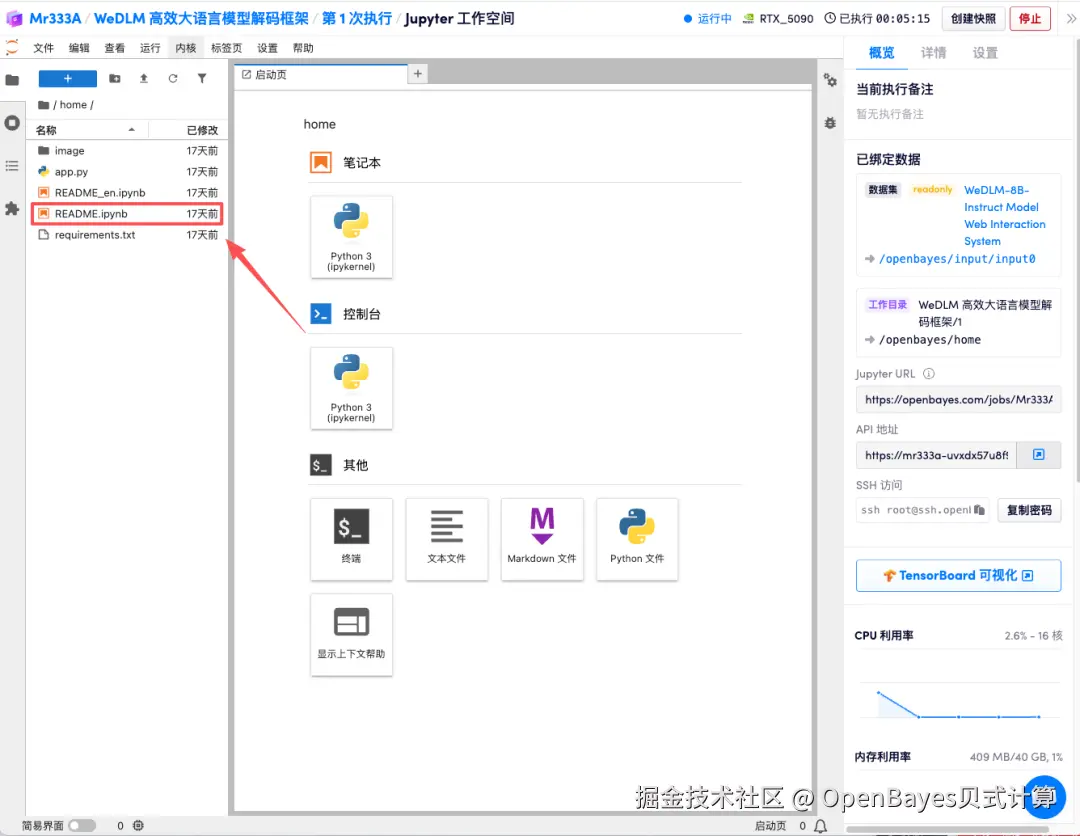Open the 内核 menu

186,48
